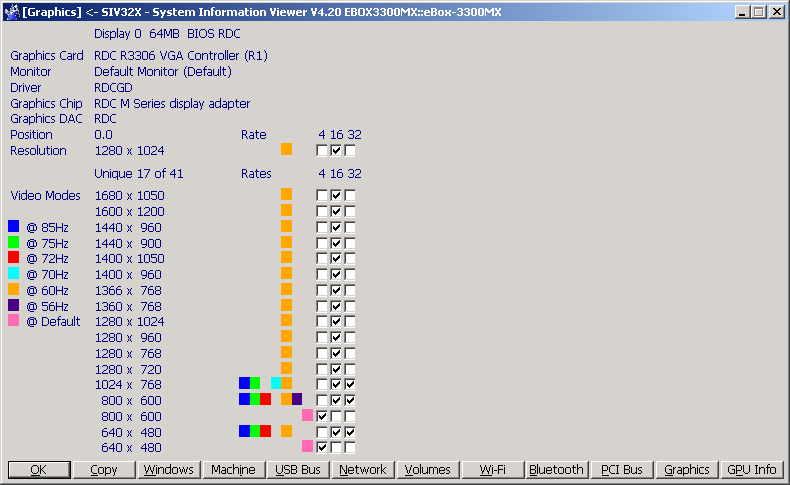Image resolution: width=790 pixels, height=485 pixels.
Task: Toggle the 16-bit checkbox for 1680 x 1050
Action: click(336, 196)
